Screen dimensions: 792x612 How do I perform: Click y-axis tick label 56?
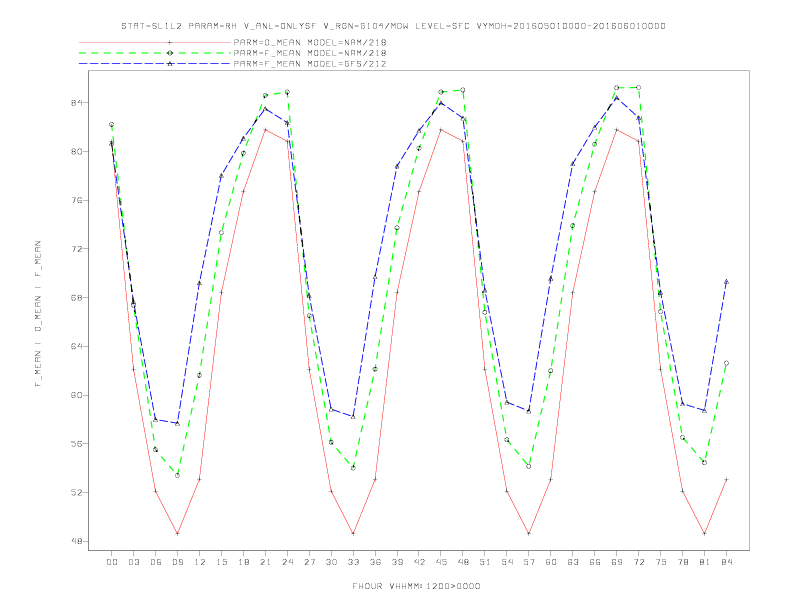tap(77, 444)
